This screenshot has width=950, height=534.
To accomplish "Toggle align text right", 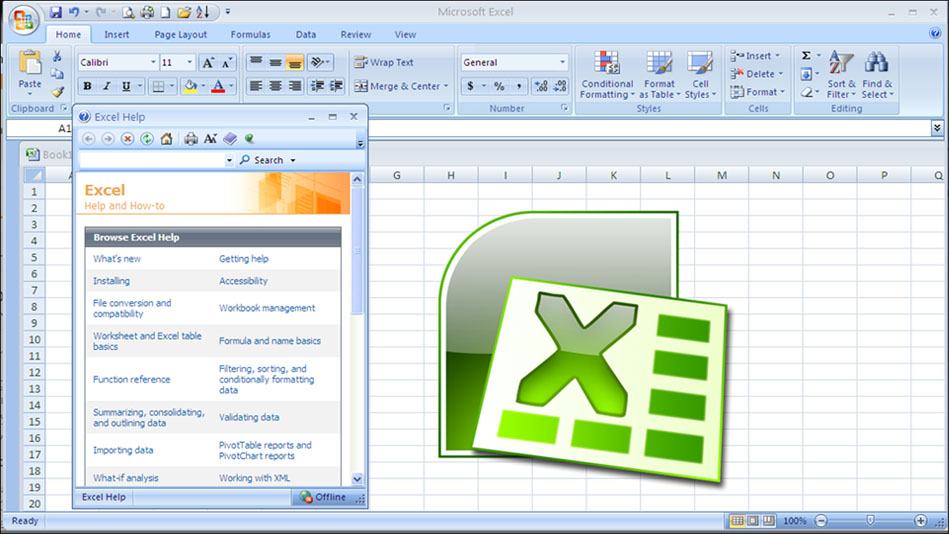I will pyautogui.click(x=294, y=86).
